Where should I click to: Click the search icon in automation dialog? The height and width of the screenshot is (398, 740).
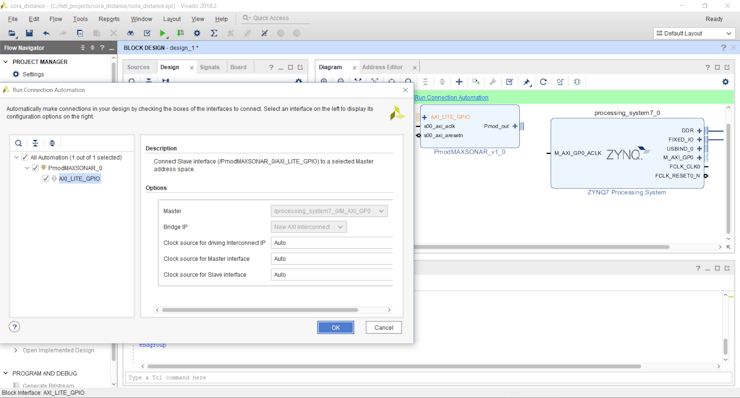(x=18, y=143)
